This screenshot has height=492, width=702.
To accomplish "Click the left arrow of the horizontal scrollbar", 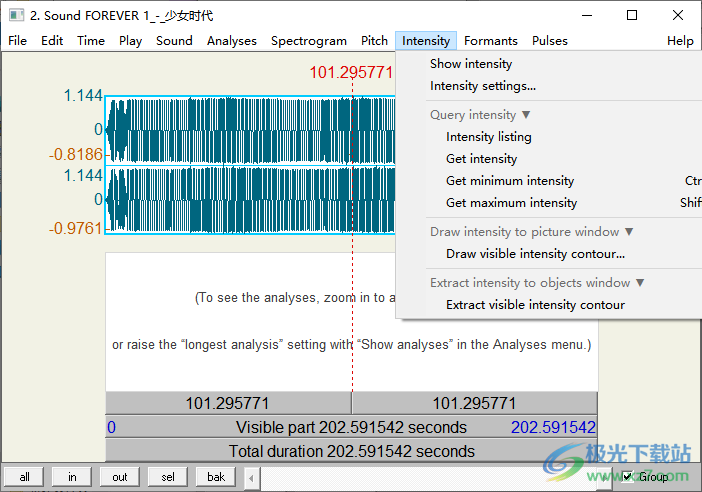I will coord(253,477).
